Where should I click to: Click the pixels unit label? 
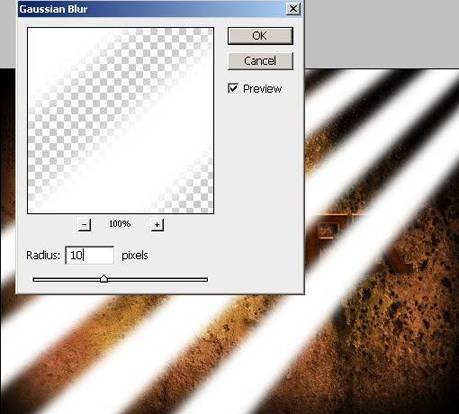(x=135, y=256)
